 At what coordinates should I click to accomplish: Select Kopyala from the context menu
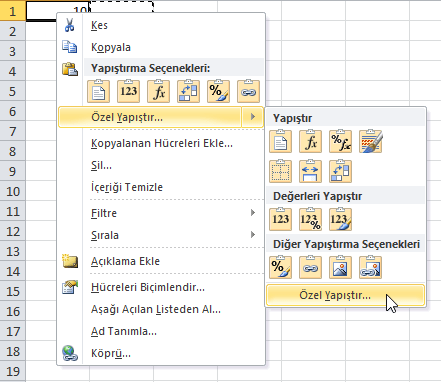[x=161, y=47]
